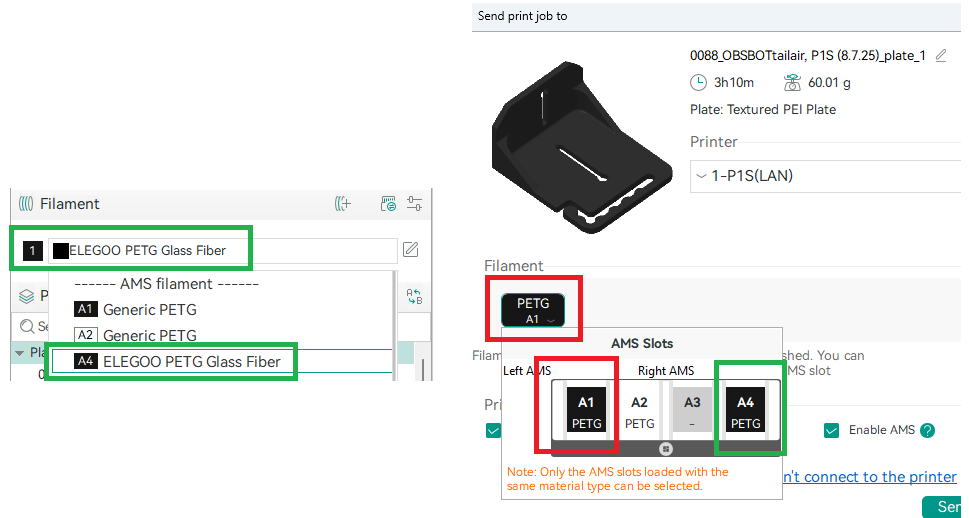Click the A/B swap icon
969x518 pixels.
pyautogui.click(x=414, y=297)
